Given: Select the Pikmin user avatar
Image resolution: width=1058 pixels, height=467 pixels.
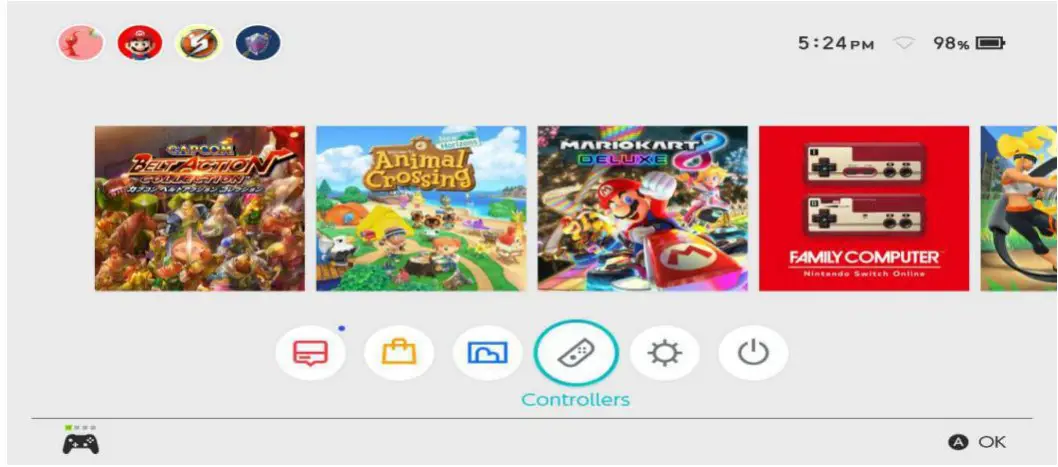Looking at the screenshot, I should coord(80,43).
